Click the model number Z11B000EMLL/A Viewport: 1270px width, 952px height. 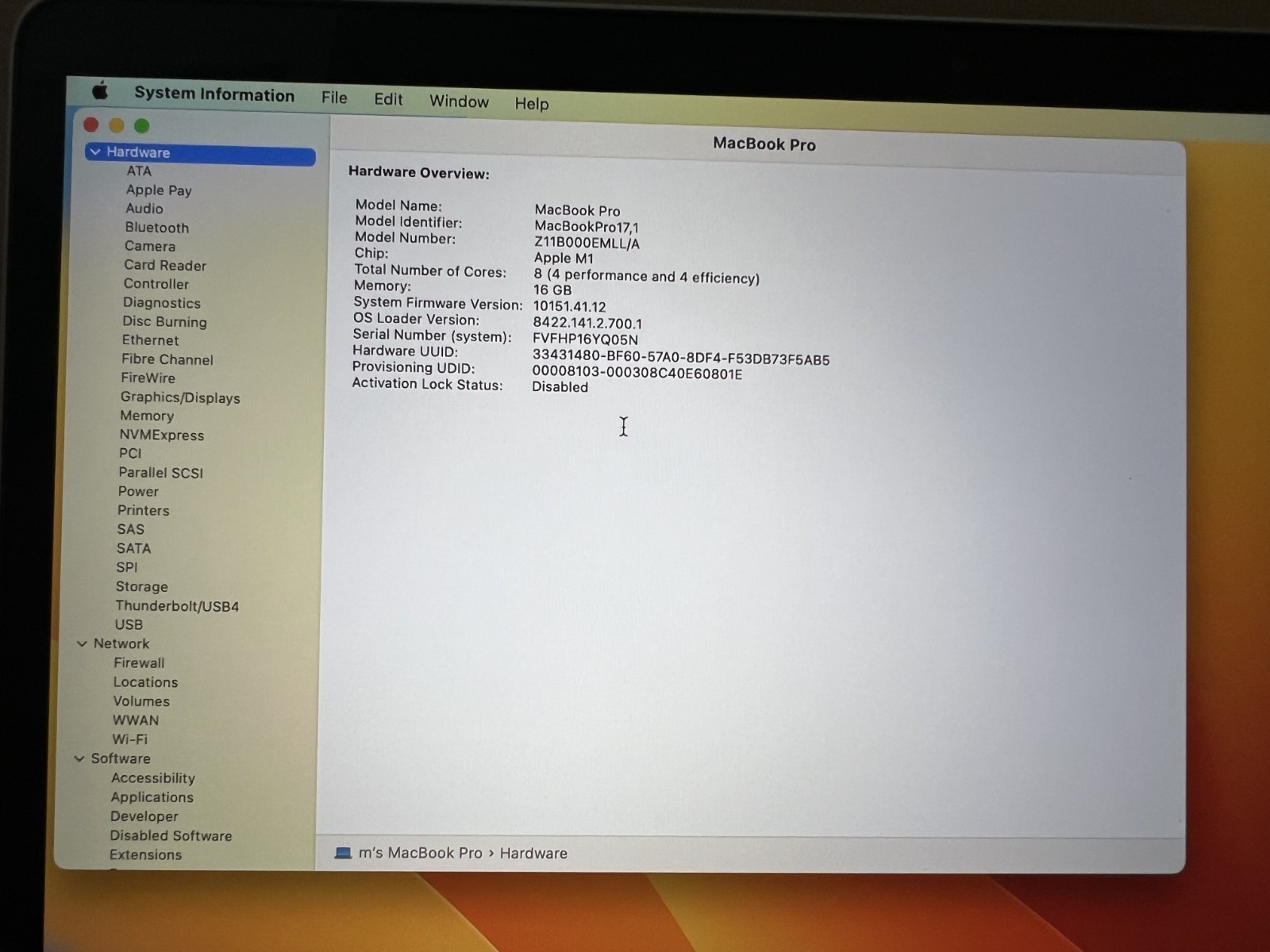[587, 243]
